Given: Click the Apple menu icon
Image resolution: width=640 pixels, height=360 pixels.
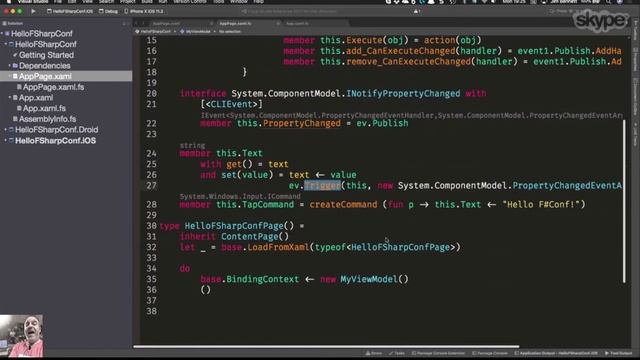Looking at the screenshot, I should pyautogui.click(x=9, y=2).
